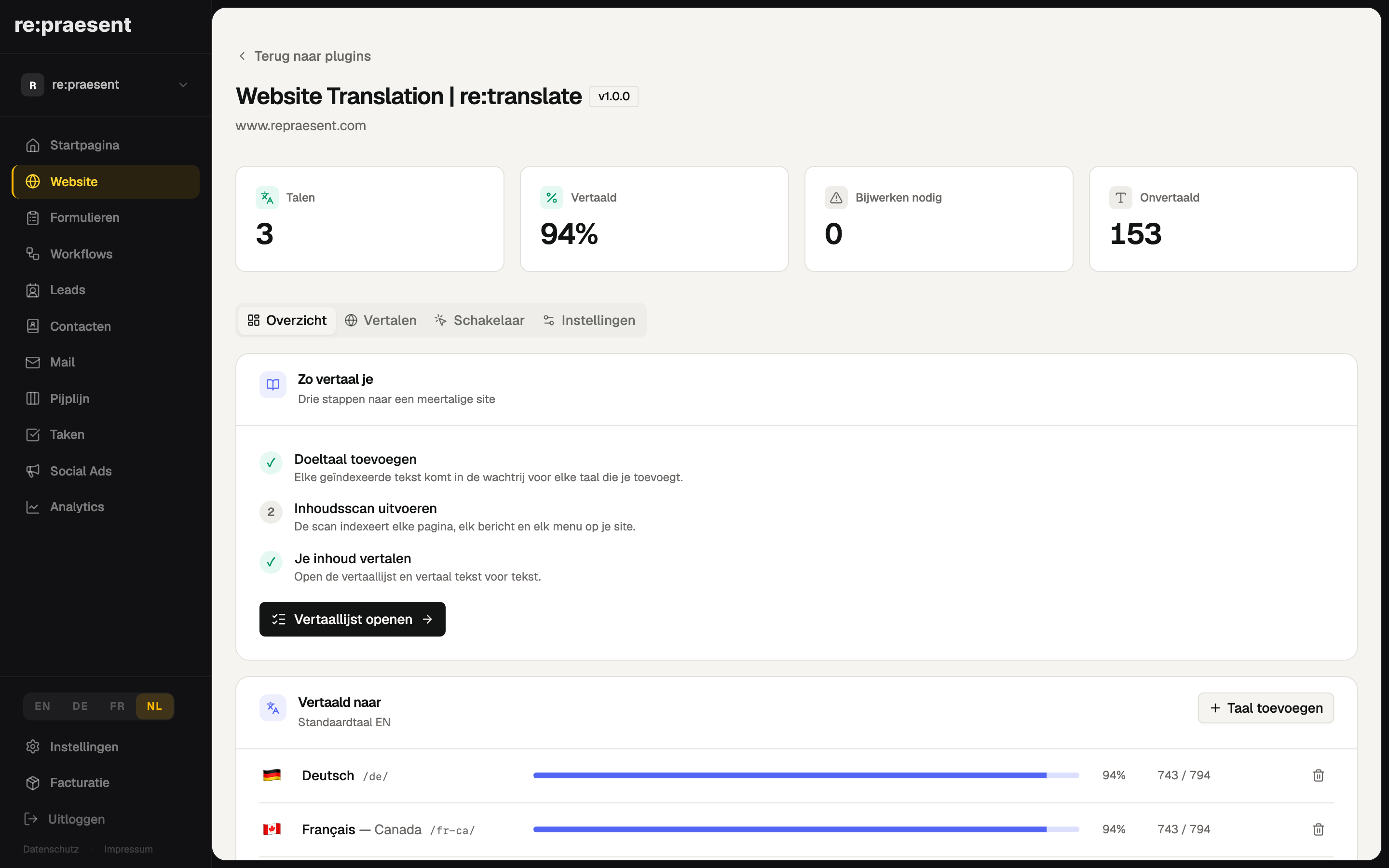Click the Onvertaald text icon
This screenshot has width=1389, height=868.
1120,198
